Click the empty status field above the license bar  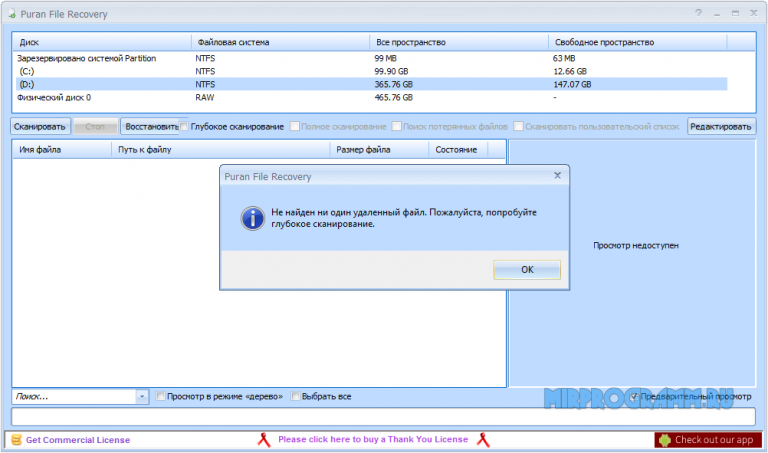point(383,417)
